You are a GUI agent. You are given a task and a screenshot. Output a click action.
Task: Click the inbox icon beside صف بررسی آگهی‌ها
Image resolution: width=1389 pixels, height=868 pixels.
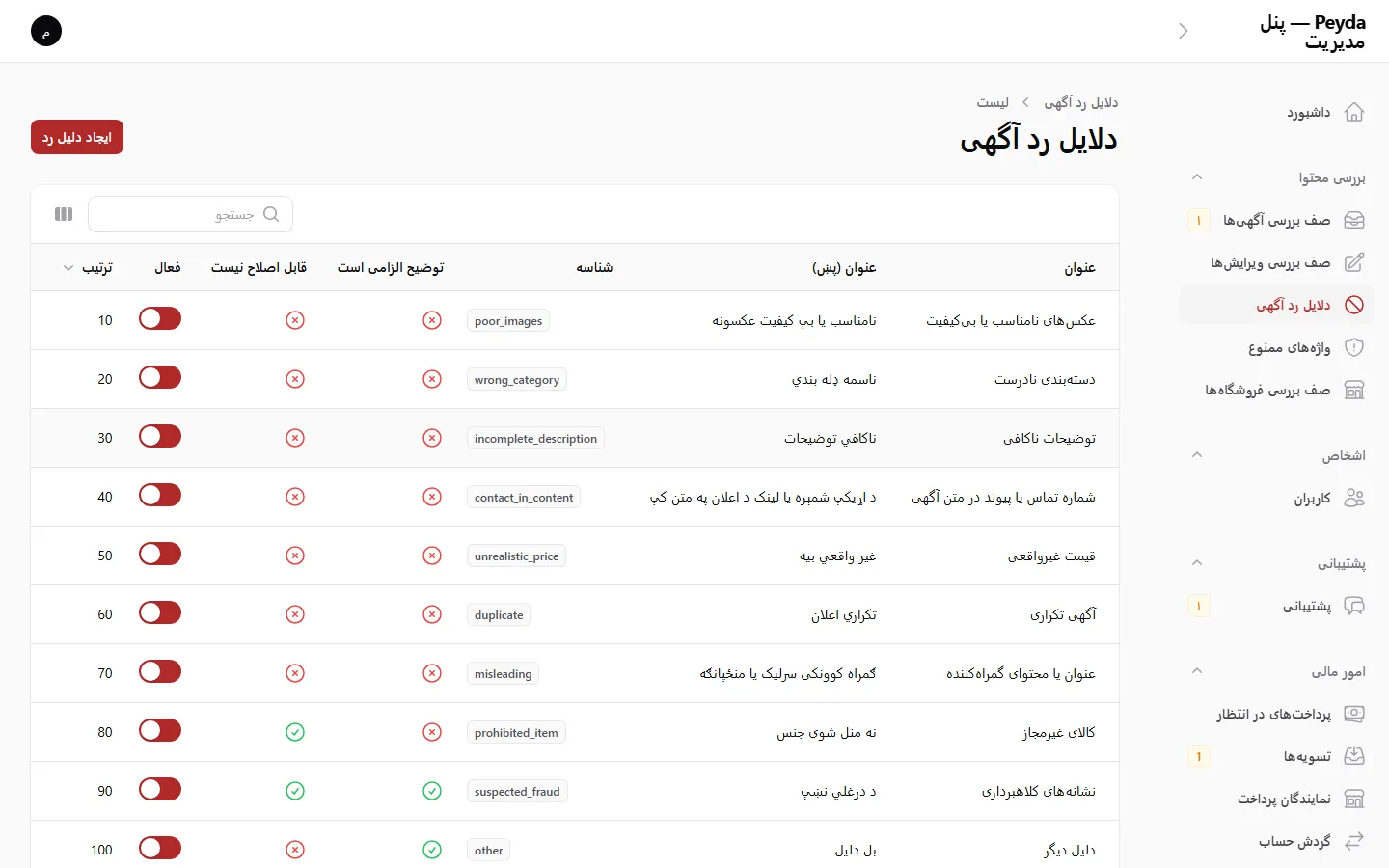(1354, 221)
